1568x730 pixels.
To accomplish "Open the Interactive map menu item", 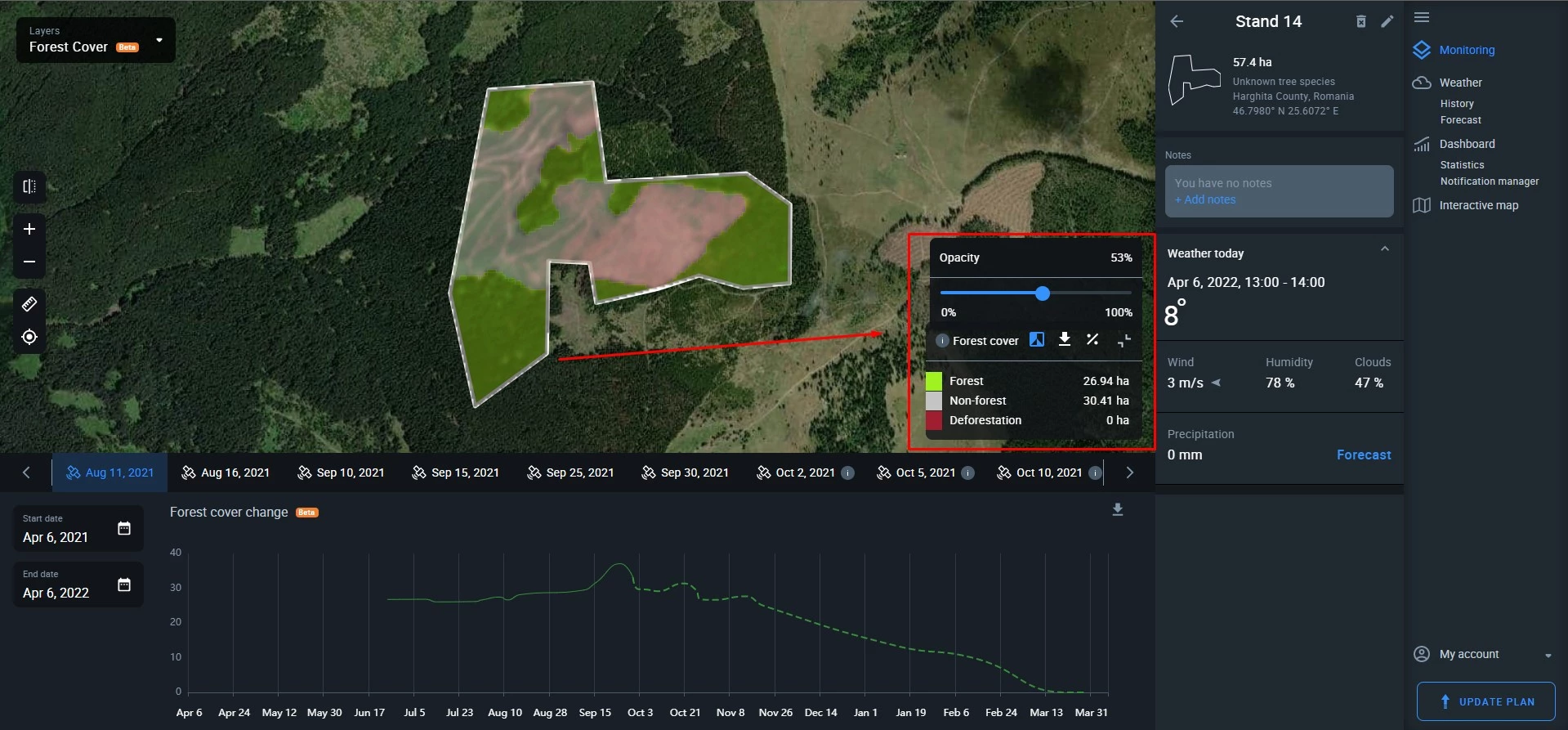I will coord(1478,205).
